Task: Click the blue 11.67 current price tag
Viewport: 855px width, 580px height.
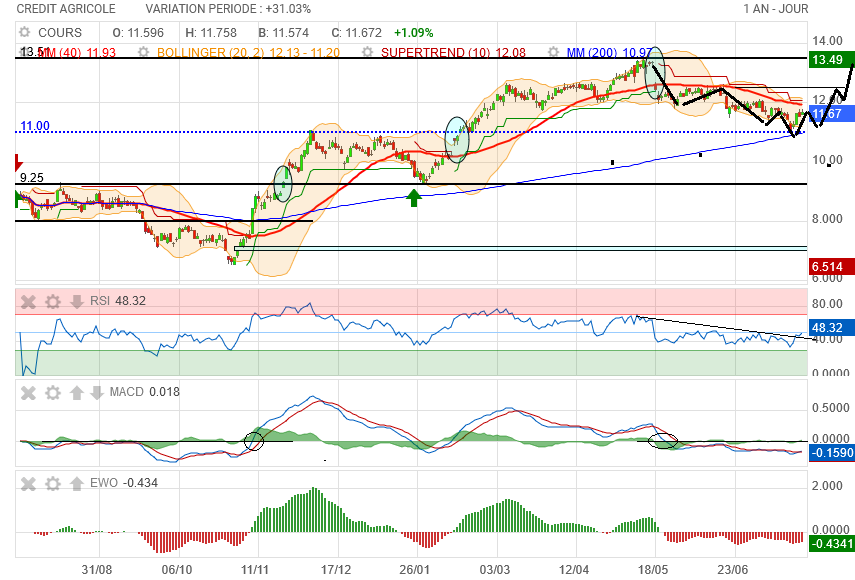Action: point(832,114)
